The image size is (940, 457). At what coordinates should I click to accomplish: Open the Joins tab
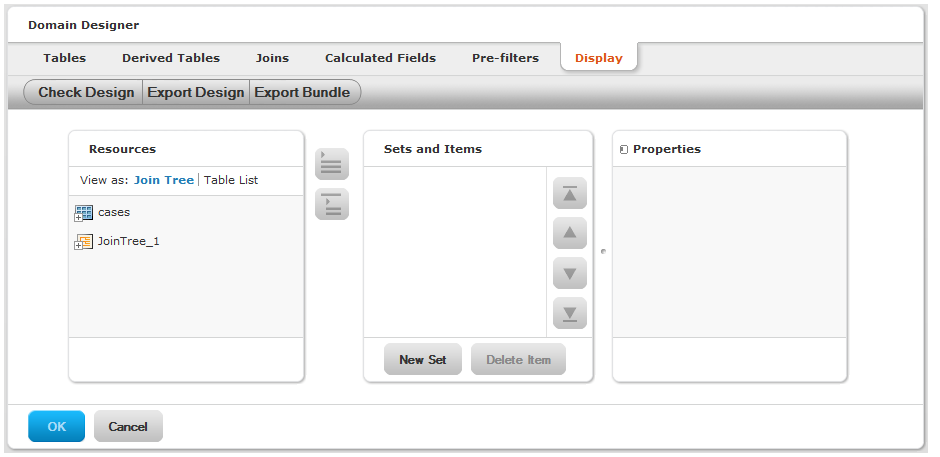click(272, 58)
